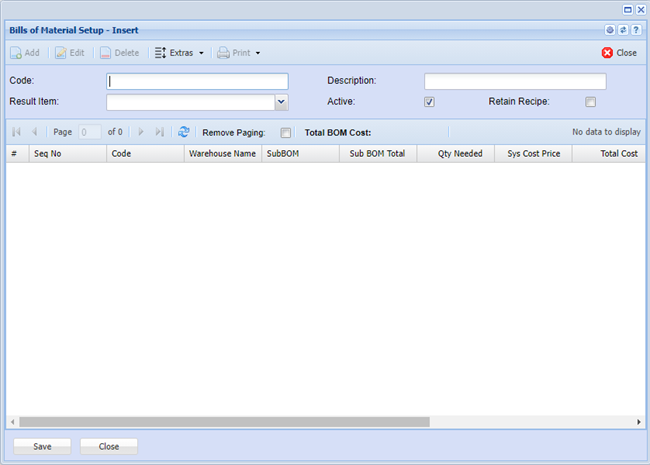
Task: Expand the Extras menu
Action: [179, 53]
